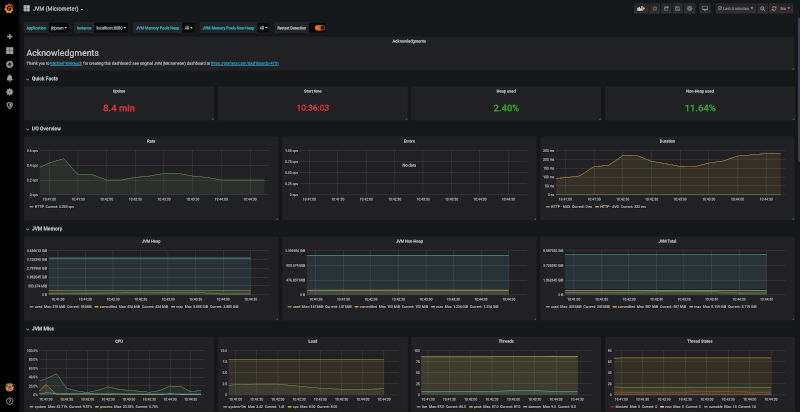Viewport: 800px width, 412px height.
Task: Star this dashboard as favorite
Action: [654, 8]
